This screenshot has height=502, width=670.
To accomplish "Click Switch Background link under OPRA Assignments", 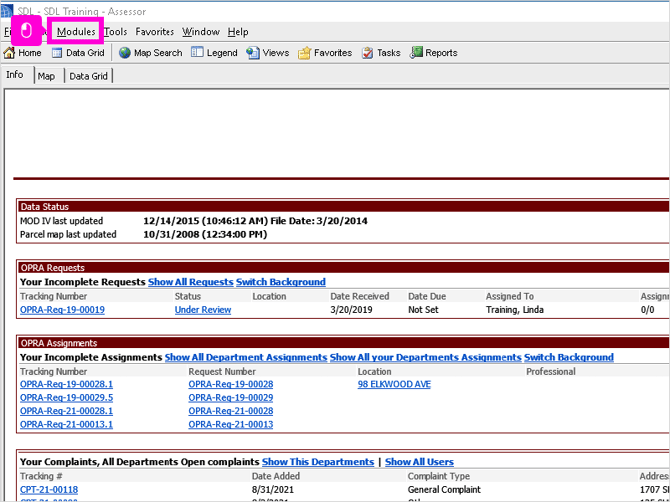I will coord(569,357).
